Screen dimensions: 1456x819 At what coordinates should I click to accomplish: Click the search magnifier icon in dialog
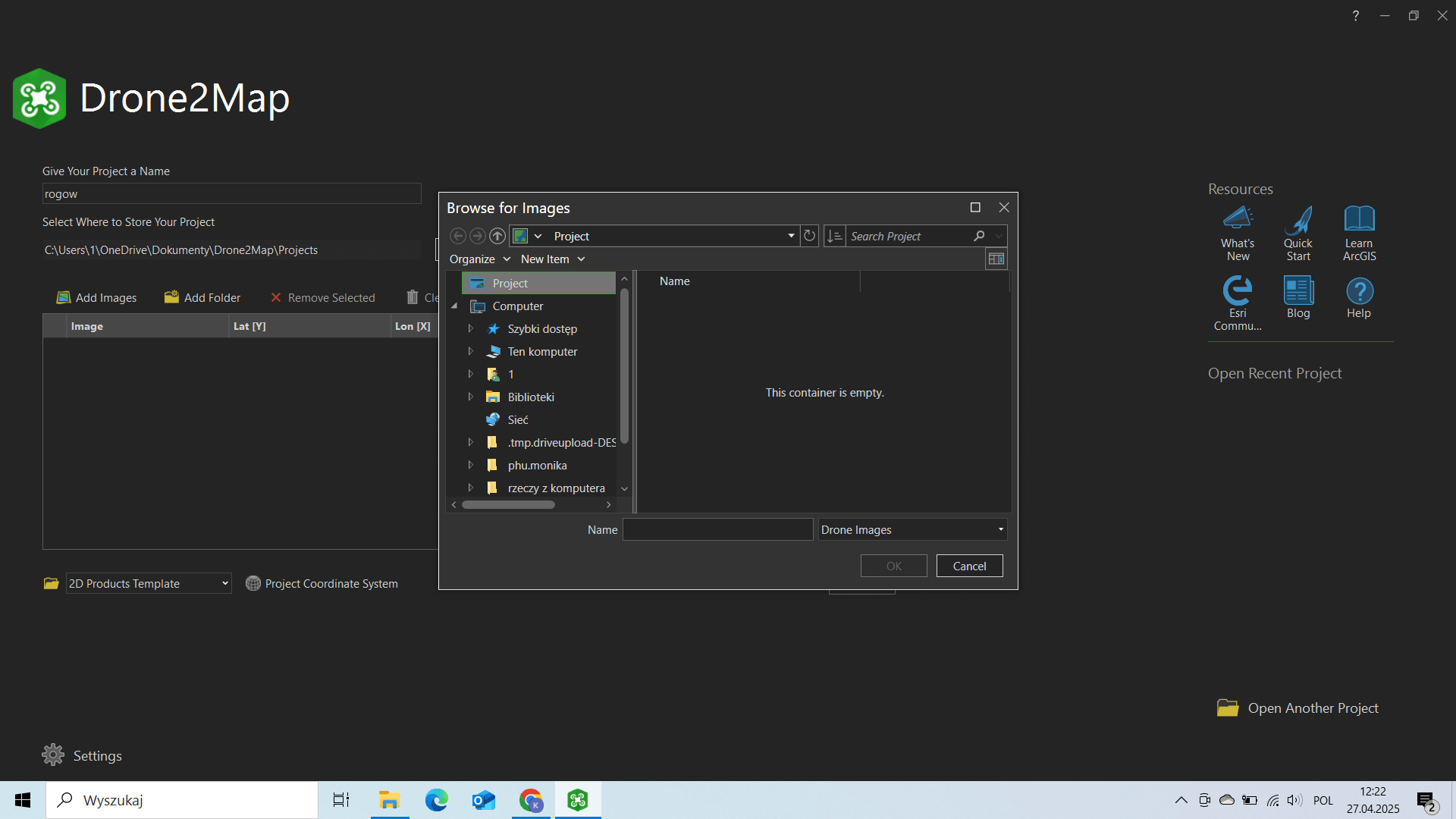tap(979, 236)
